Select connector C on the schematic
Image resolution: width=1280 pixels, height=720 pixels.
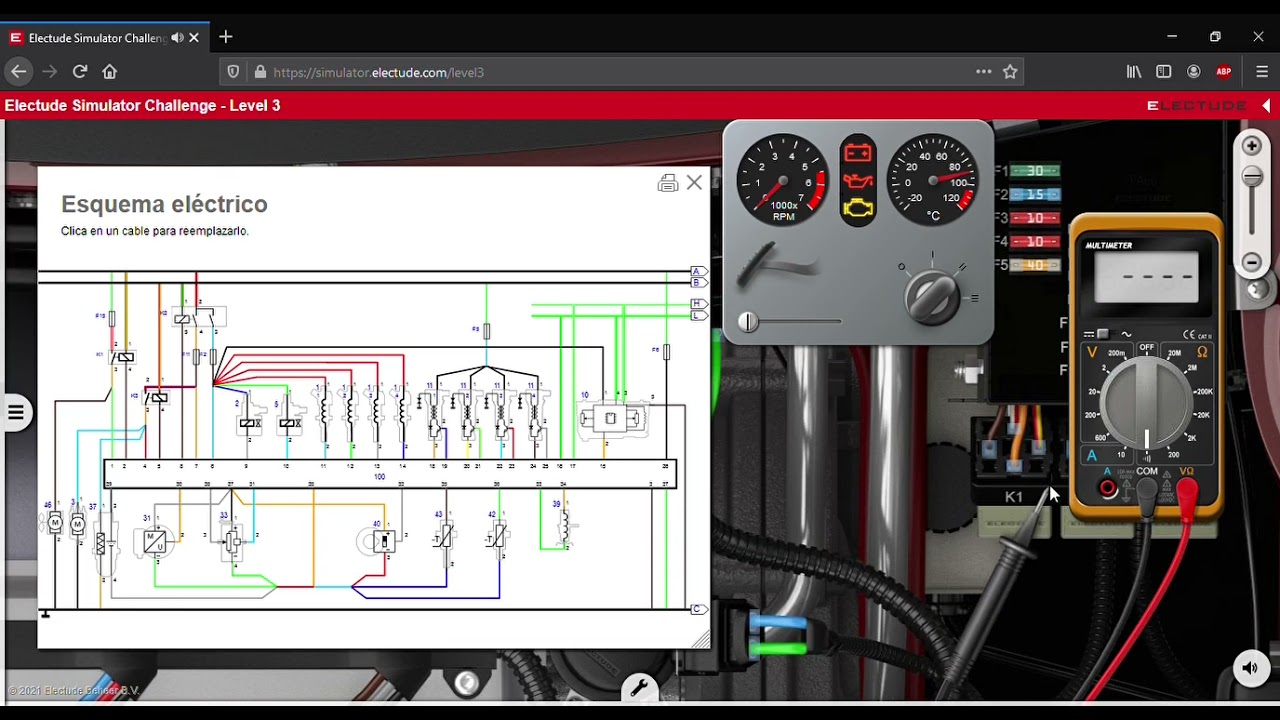click(x=699, y=609)
